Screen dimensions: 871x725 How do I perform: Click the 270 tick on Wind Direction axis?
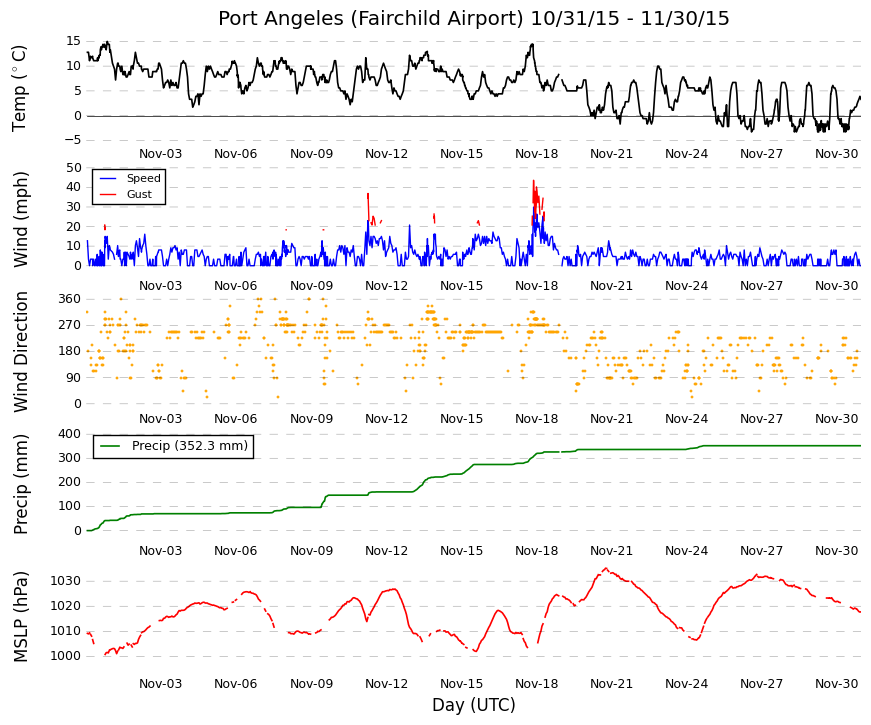click(69, 325)
